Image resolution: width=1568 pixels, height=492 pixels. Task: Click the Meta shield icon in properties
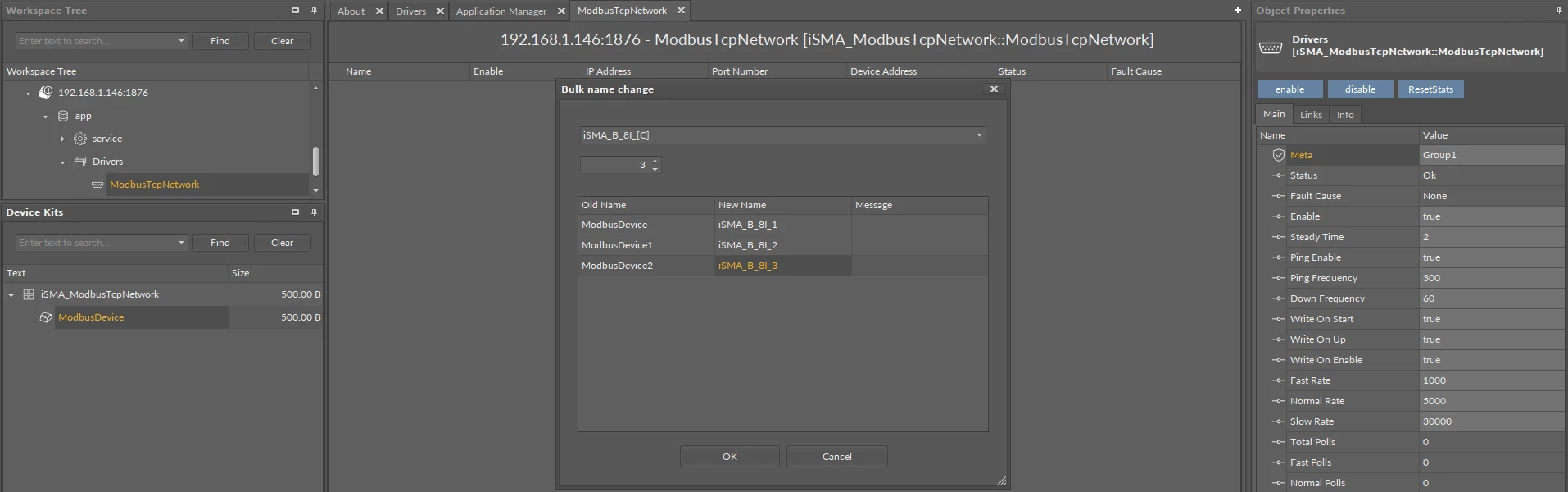click(x=1278, y=155)
